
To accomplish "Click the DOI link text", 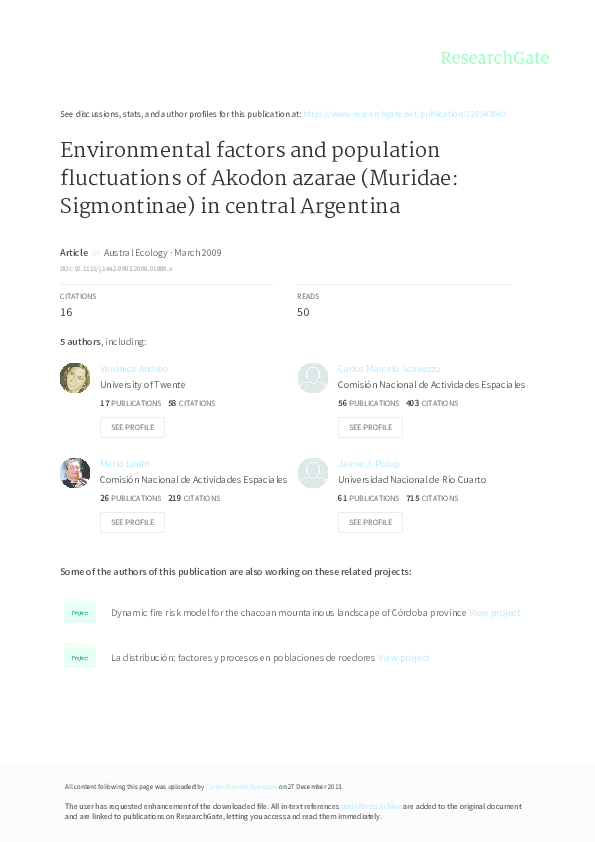I will coord(110,267).
